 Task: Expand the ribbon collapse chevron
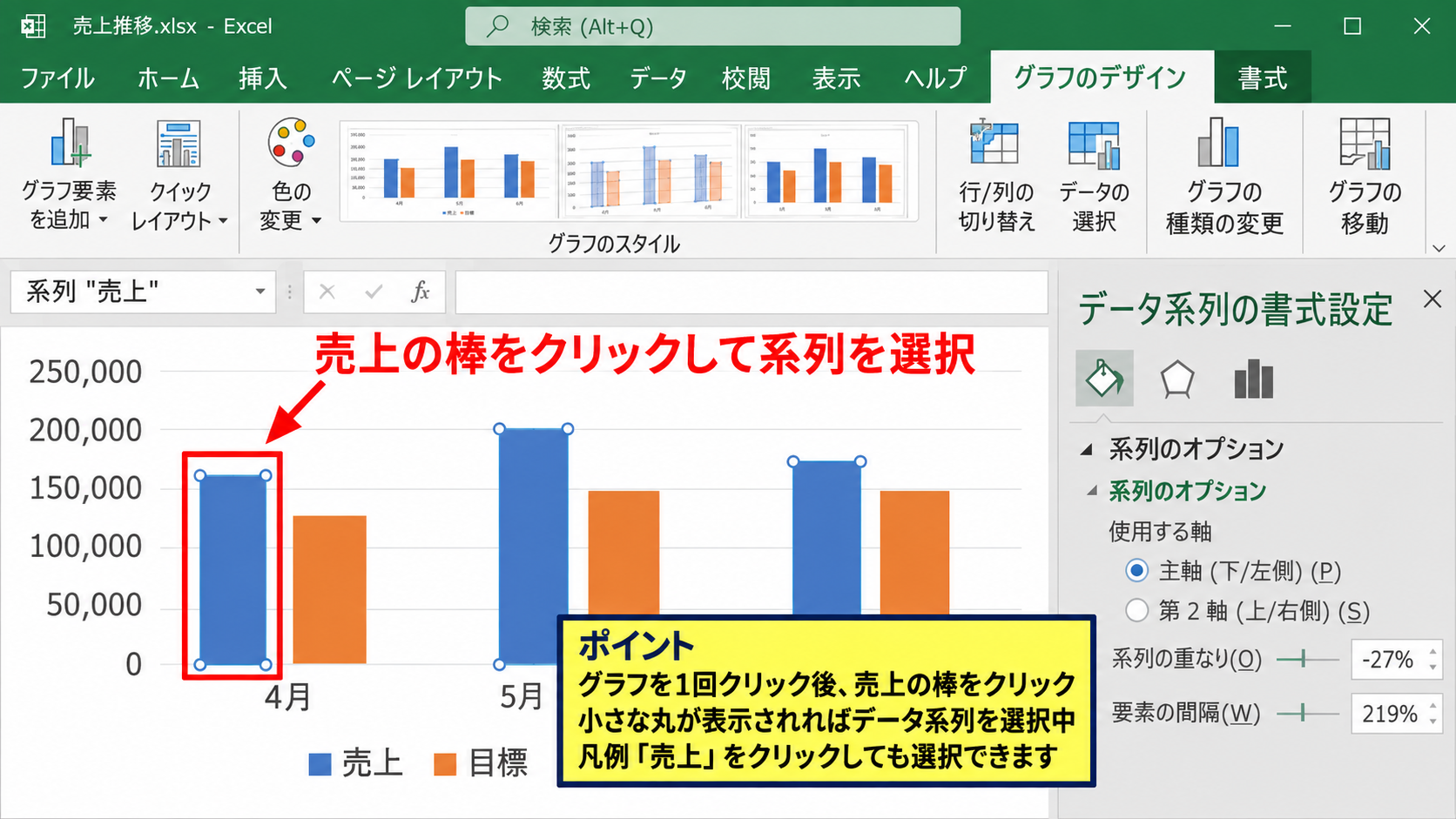(x=1439, y=247)
